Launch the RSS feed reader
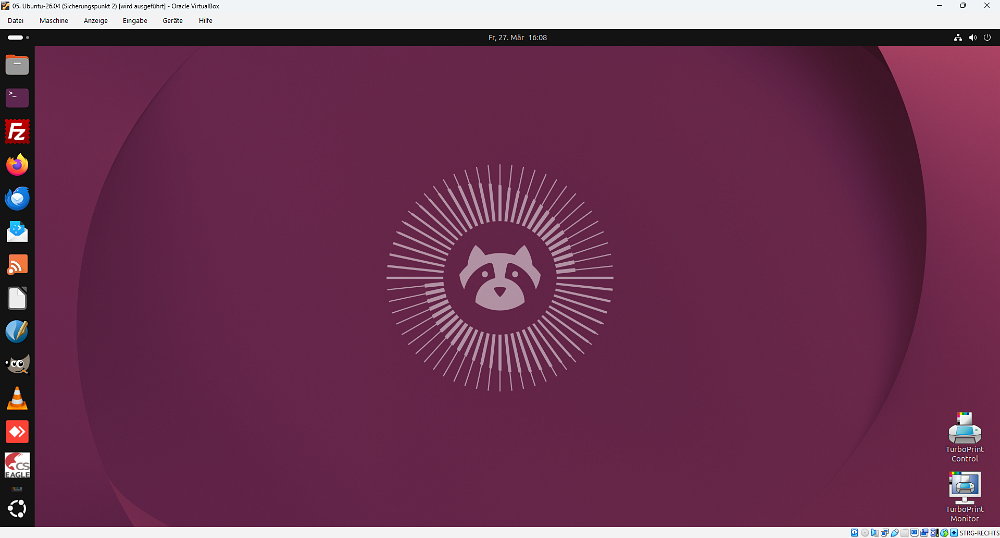This screenshot has height=538, width=1000. pyautogui.click(x=17, y=265)
